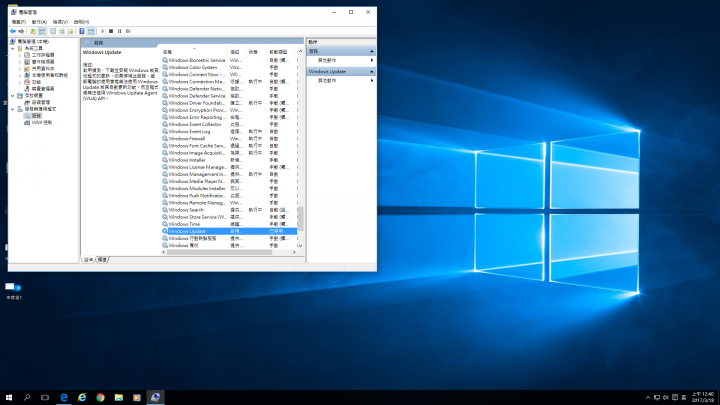Select the Windows Firewall service row
The image size is (720, 405).
[229, 139]
